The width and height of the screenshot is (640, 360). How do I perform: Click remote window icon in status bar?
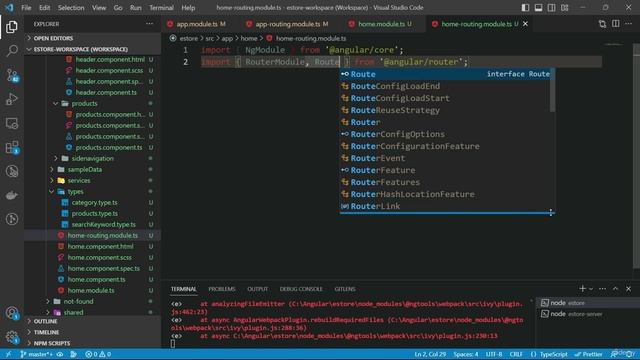(x=8, y=354)
